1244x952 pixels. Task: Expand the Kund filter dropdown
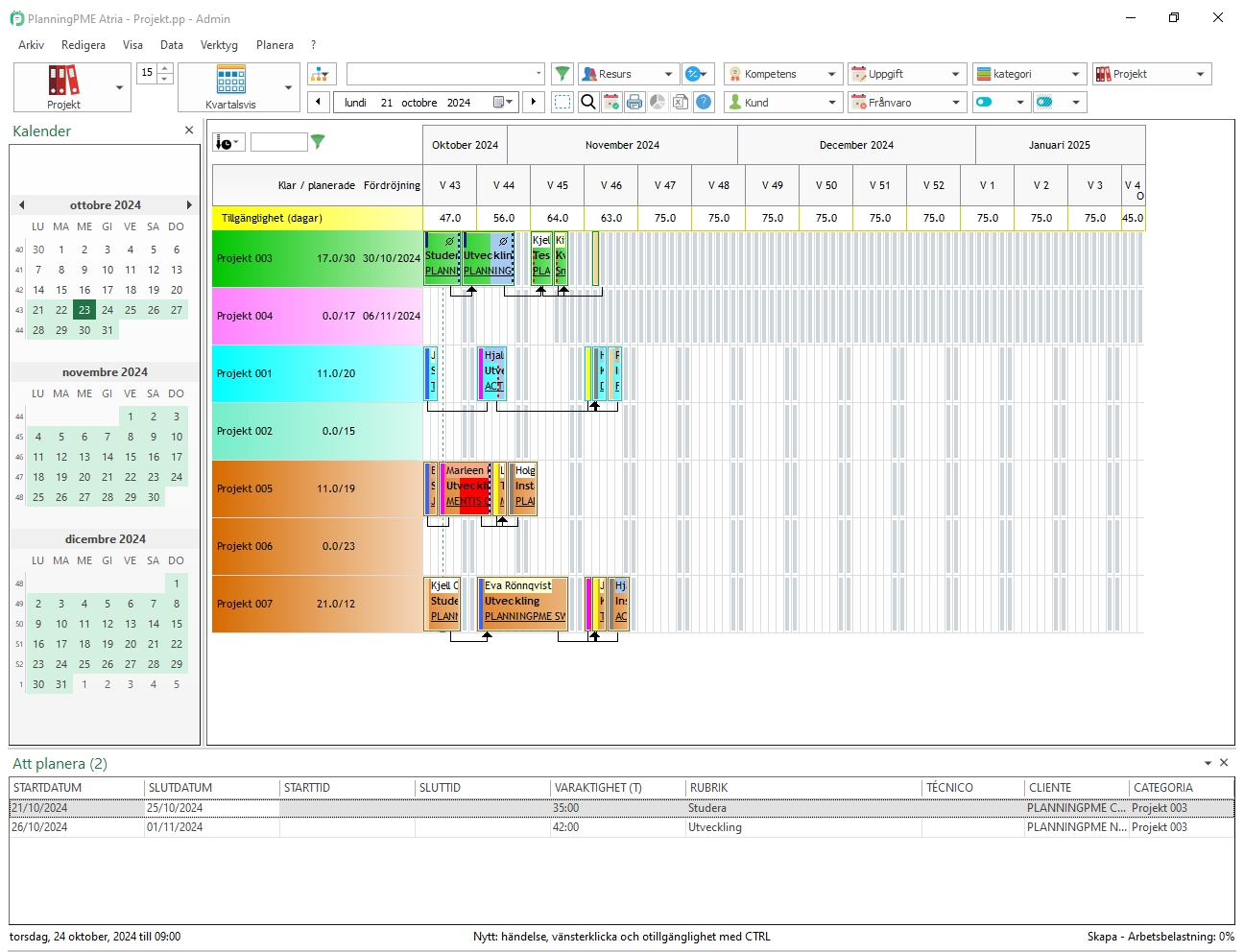[832, 102]
